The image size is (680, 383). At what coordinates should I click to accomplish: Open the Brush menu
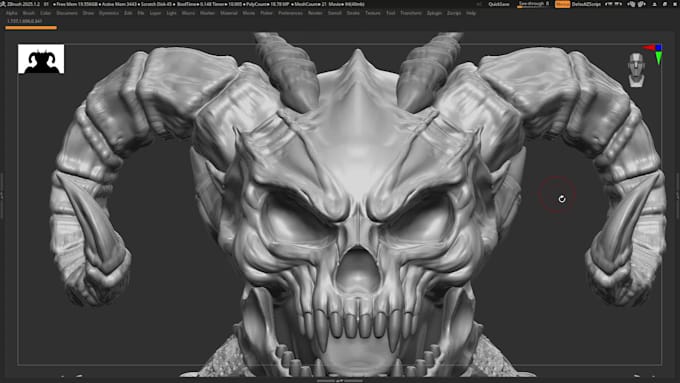point(29,13)
